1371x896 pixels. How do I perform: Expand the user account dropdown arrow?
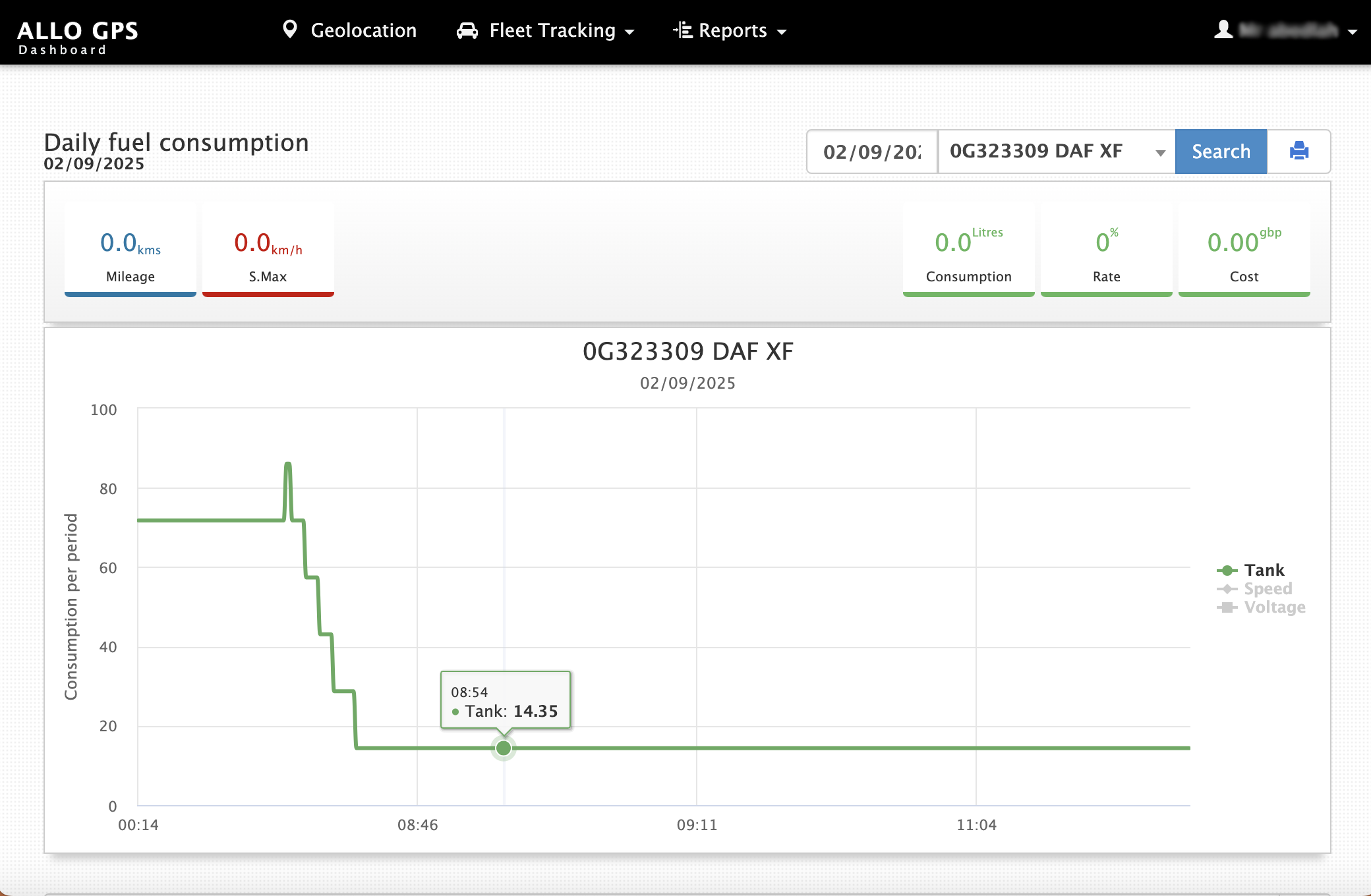[1353, 32]
